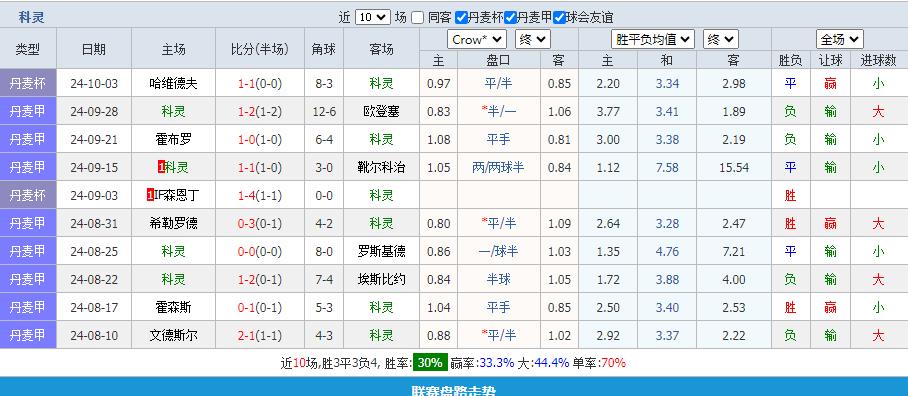This screenshot has width=908, height=396.
Task: Click the 0-0(0-0) score on 24-08-25
Action: point(259,251)
